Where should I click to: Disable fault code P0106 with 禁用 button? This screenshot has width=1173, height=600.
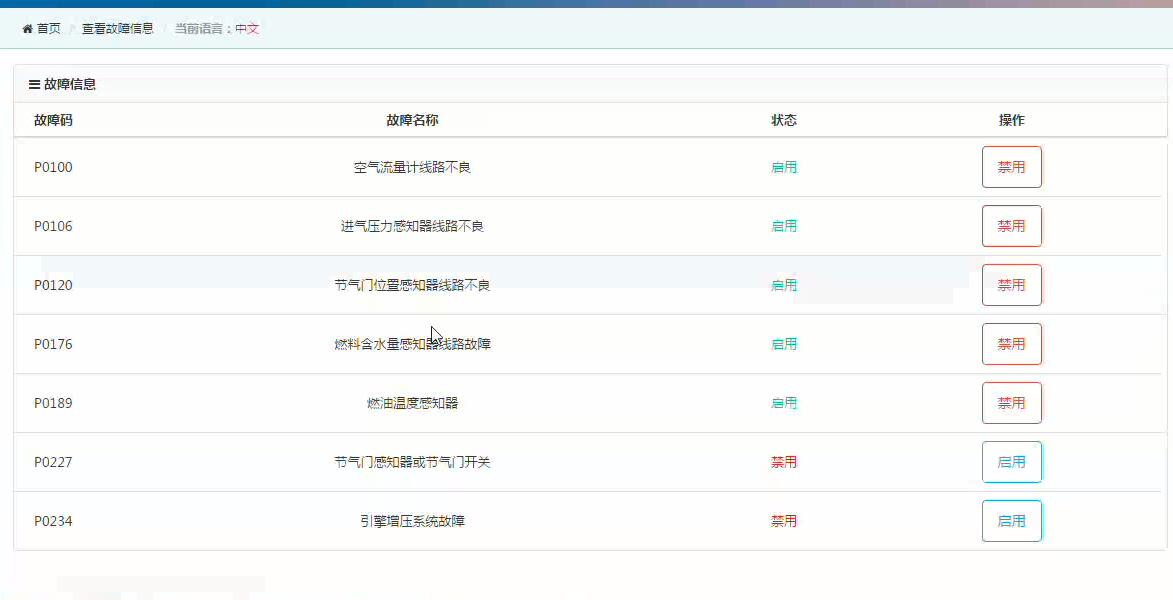pos(1011,226)
